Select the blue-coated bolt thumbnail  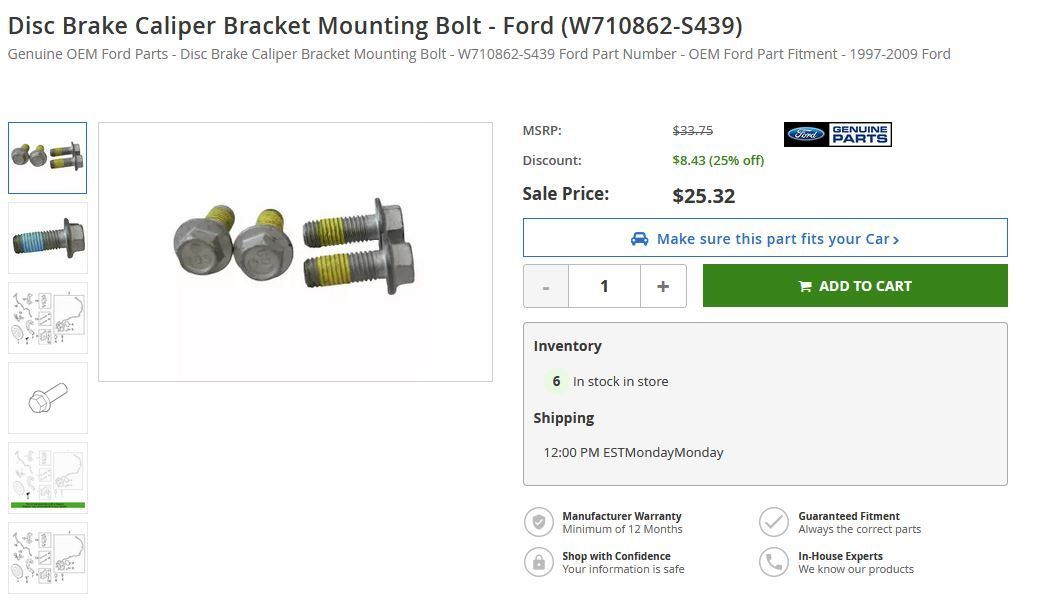pos(47,237)
